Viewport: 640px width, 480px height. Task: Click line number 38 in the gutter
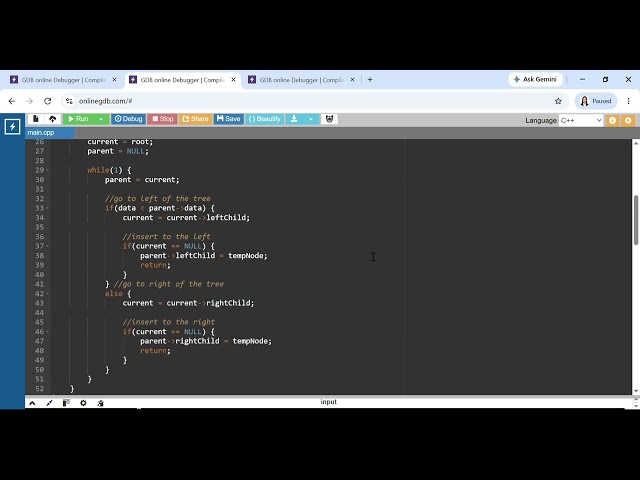coord(39,256)
